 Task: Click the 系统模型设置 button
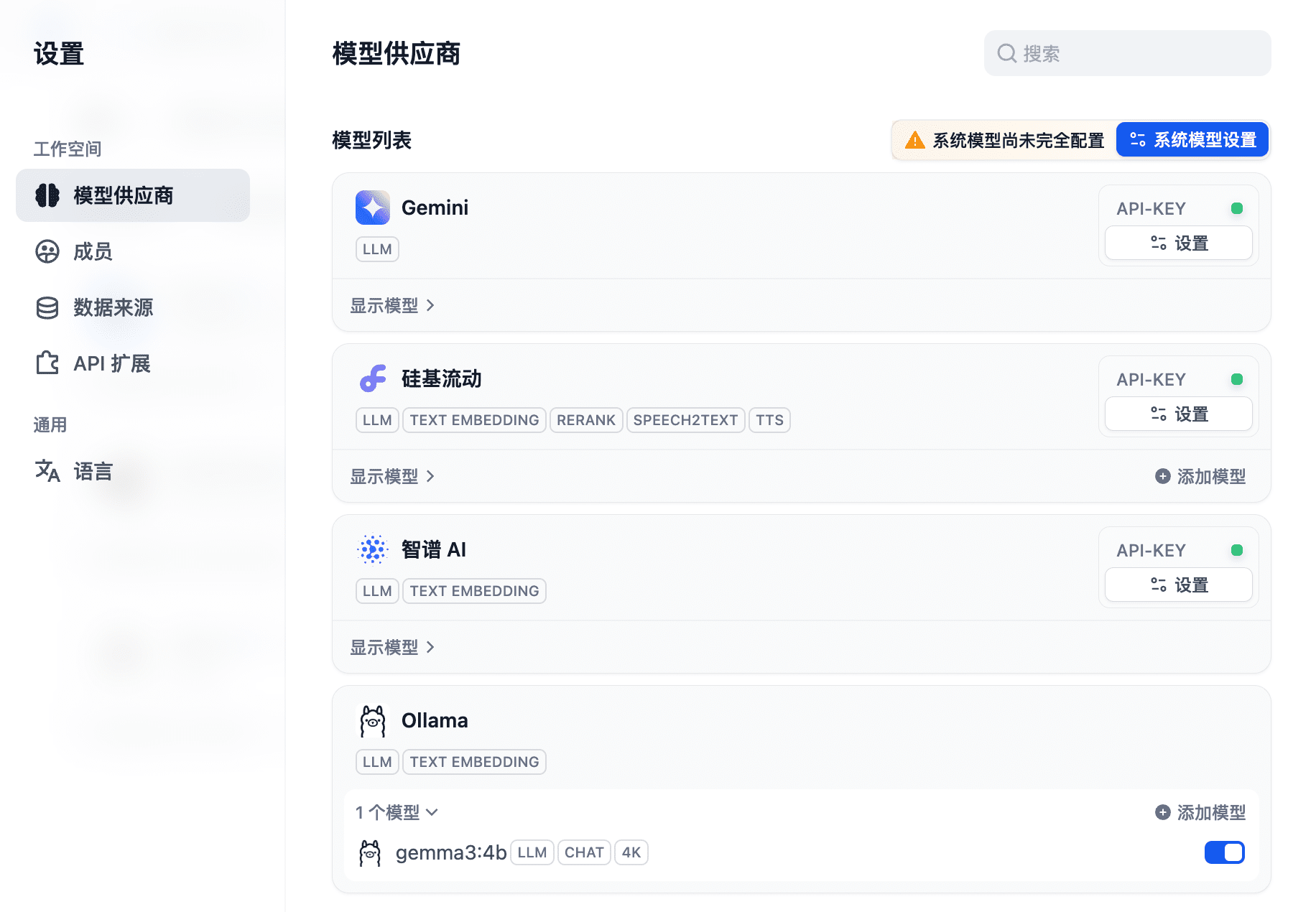[x=1192, y=139]
